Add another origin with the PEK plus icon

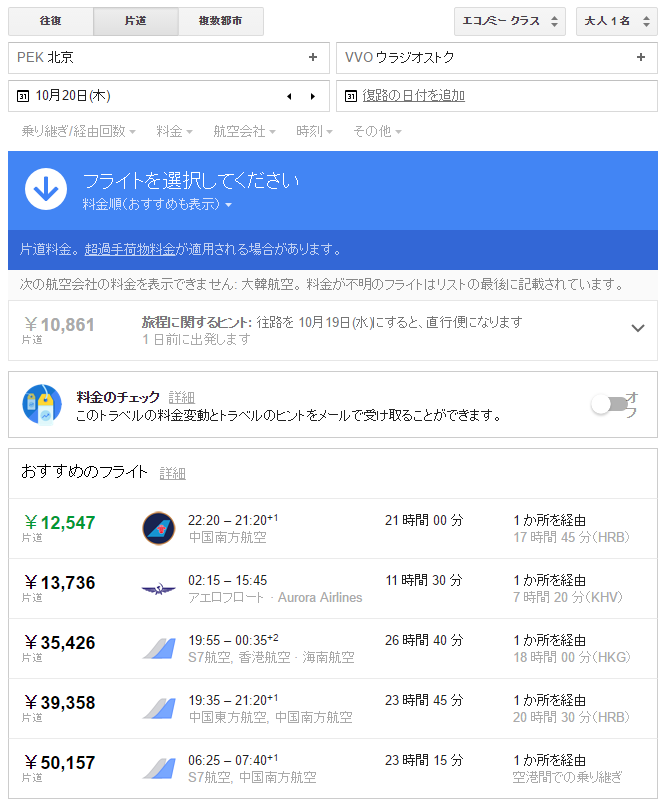point(313,57)
